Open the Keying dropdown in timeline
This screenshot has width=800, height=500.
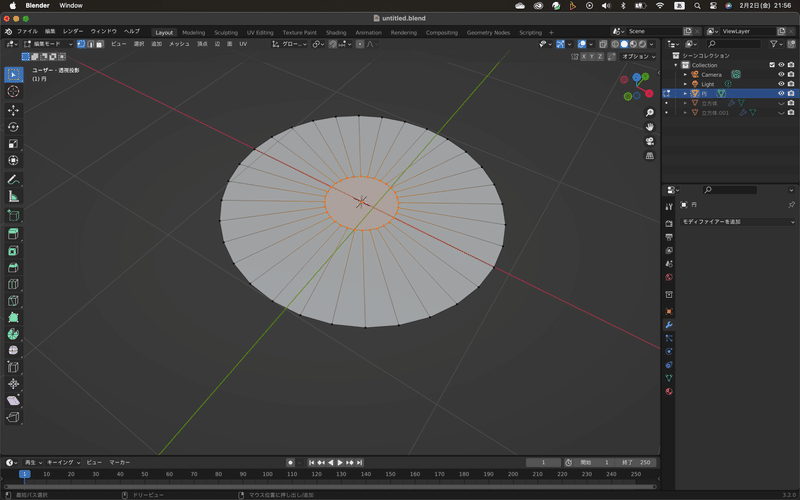point(64,462)
